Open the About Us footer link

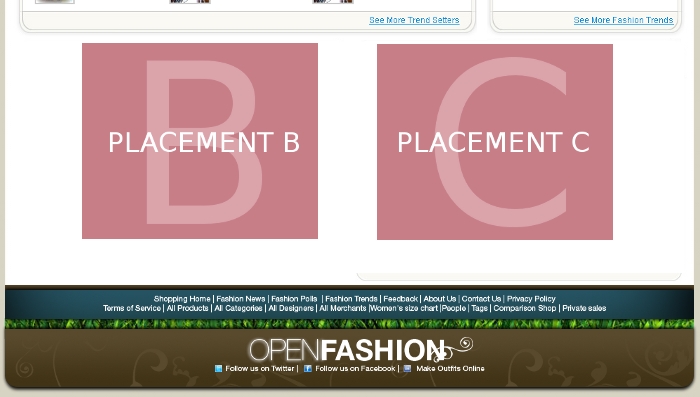tap(440, 299)
